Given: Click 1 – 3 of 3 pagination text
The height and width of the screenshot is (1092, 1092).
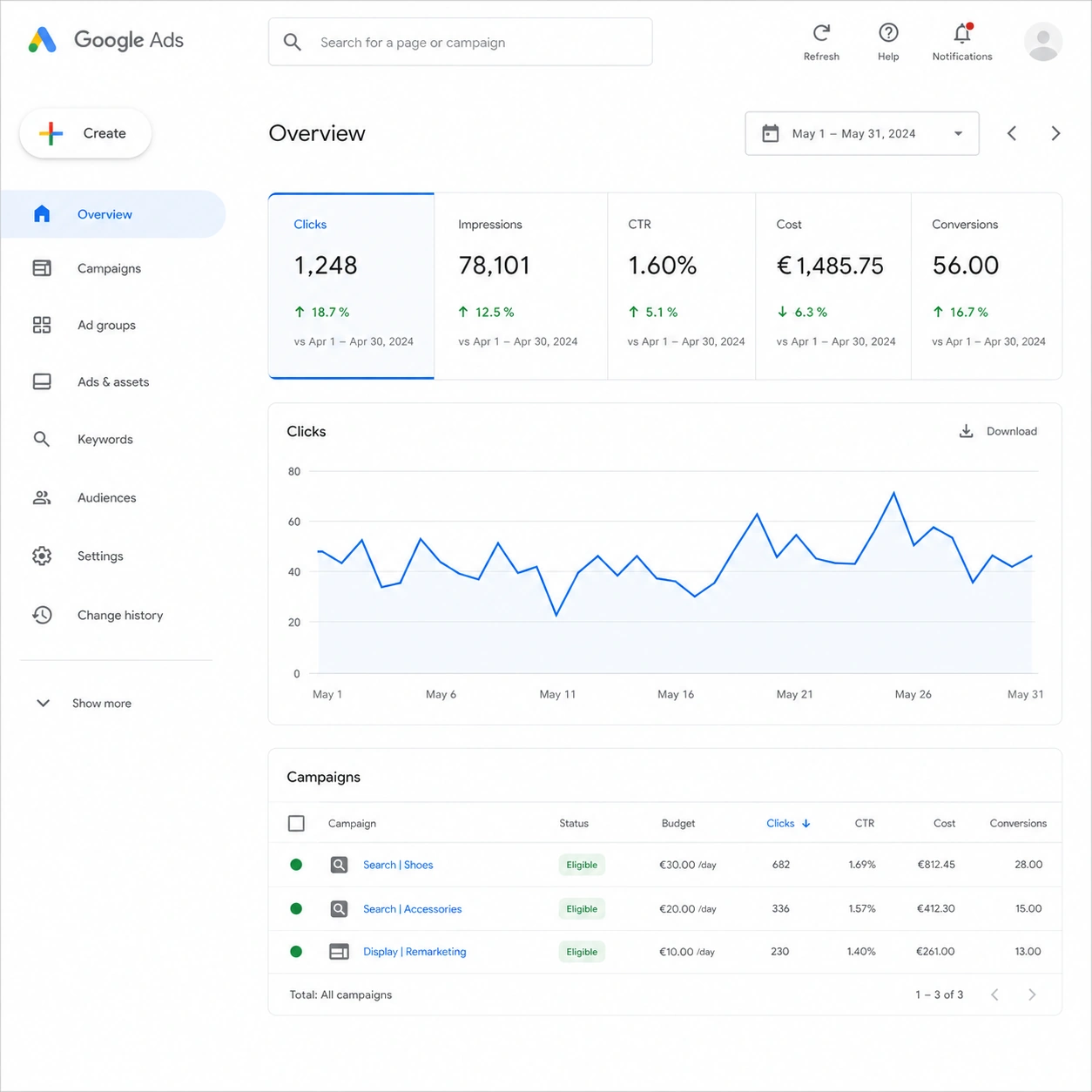Looking at the screenshot, I should click(x=939, y=994).
